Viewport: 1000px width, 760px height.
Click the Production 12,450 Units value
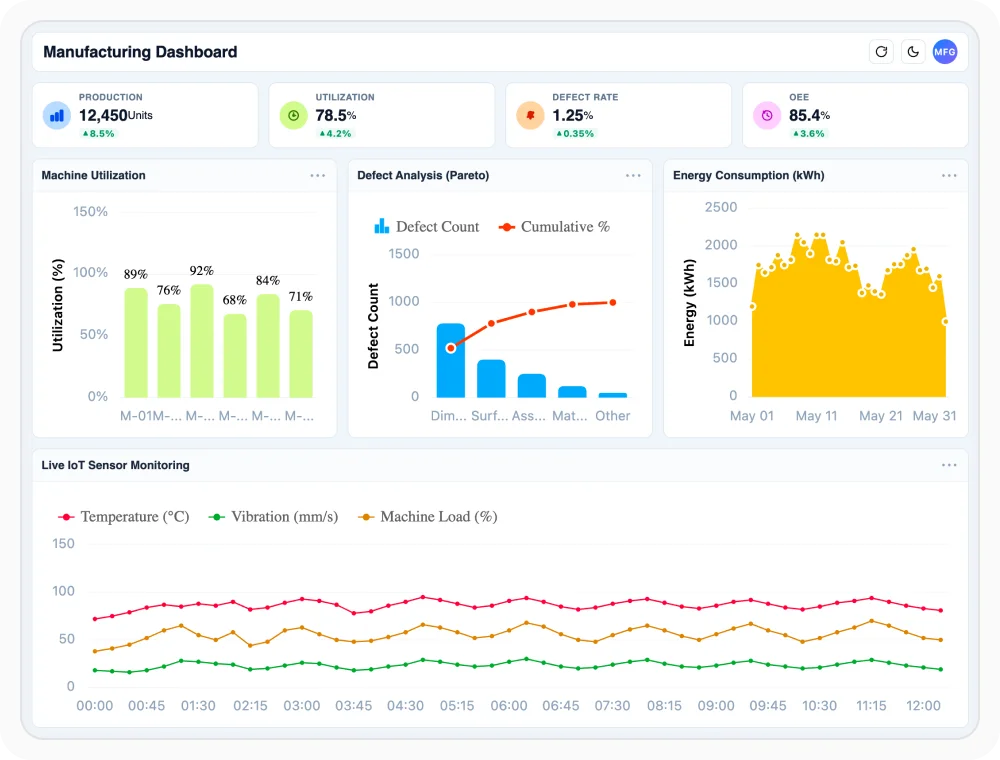(115, 115)
